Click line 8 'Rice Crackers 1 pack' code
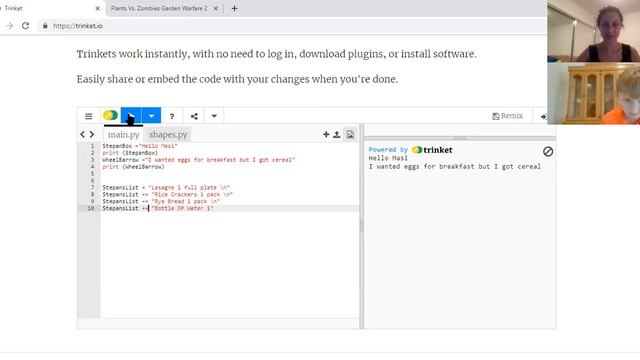Viewport: 640px width, 360px height. pyautogui.click(x=168, y=194)
